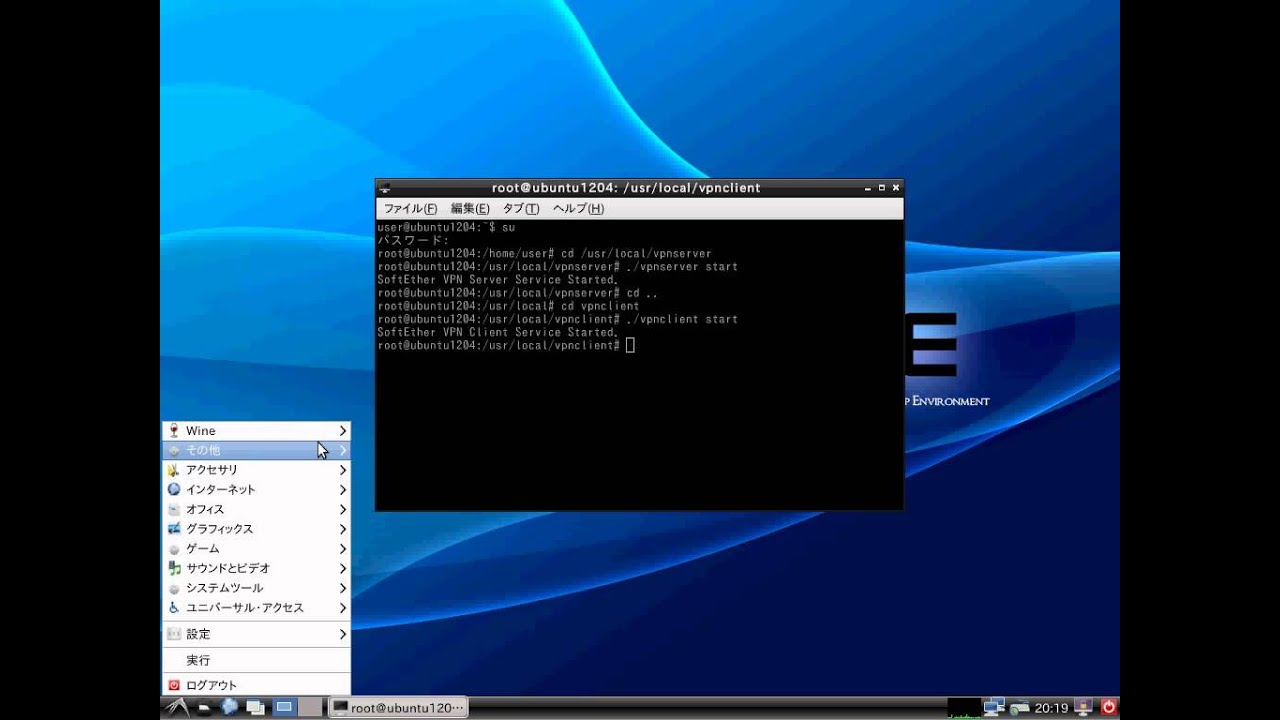Expand the Wine submenu arrow
Image resolution: width=1280 pixels, height=720 pixels.
342,431
